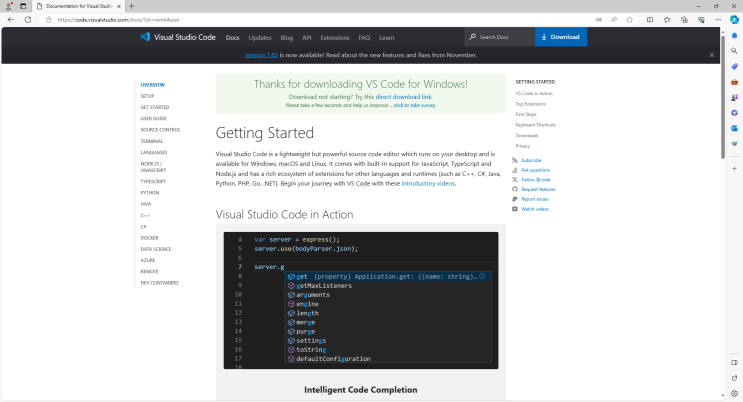The height and width of the screenshot is (402, 743).
Task: Open the FAQ page in the site header
Action: pos(364,37)
